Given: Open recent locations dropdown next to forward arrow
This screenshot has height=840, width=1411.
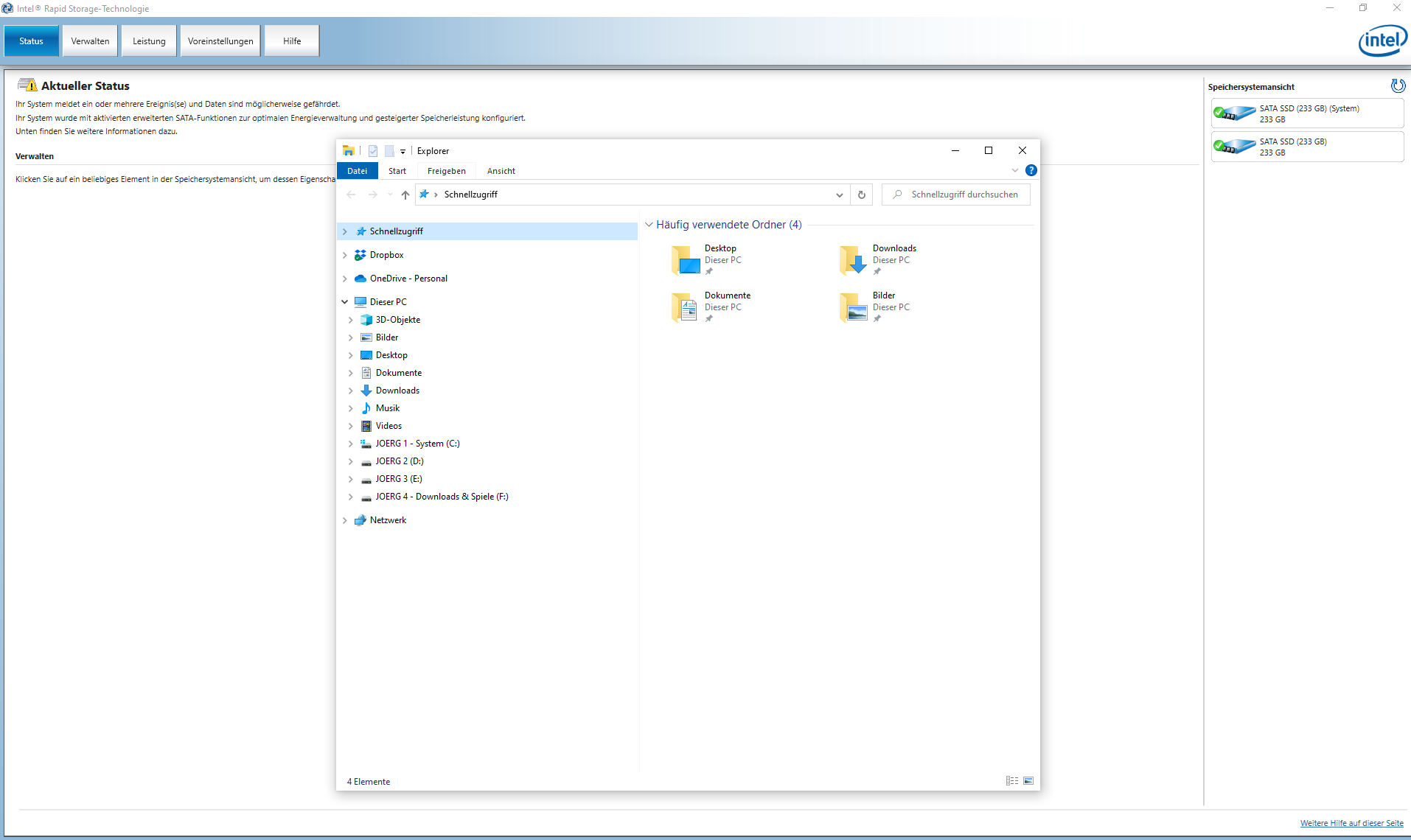Looking at the screenshot, I should (390, 195).
